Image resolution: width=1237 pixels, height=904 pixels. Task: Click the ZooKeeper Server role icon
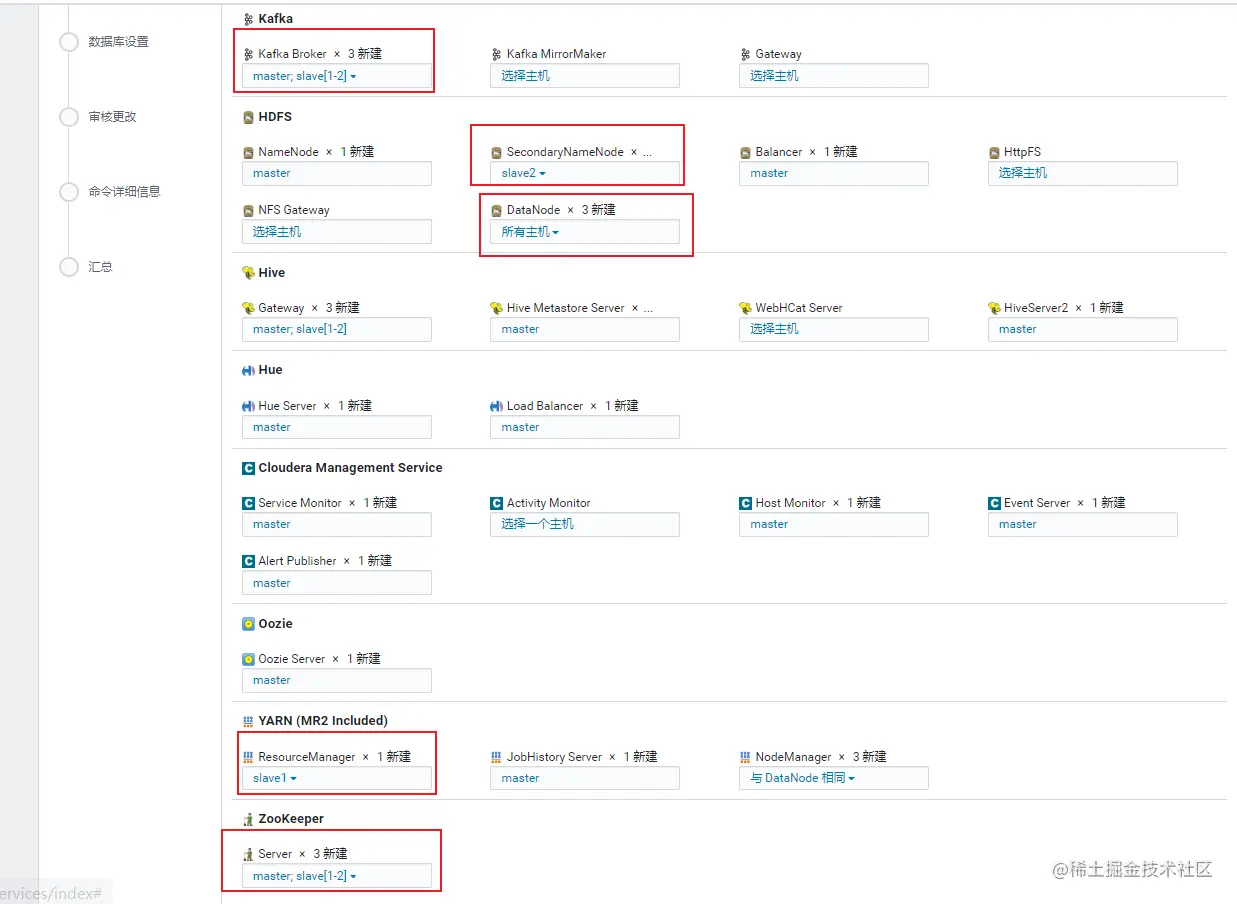point(248,854)
